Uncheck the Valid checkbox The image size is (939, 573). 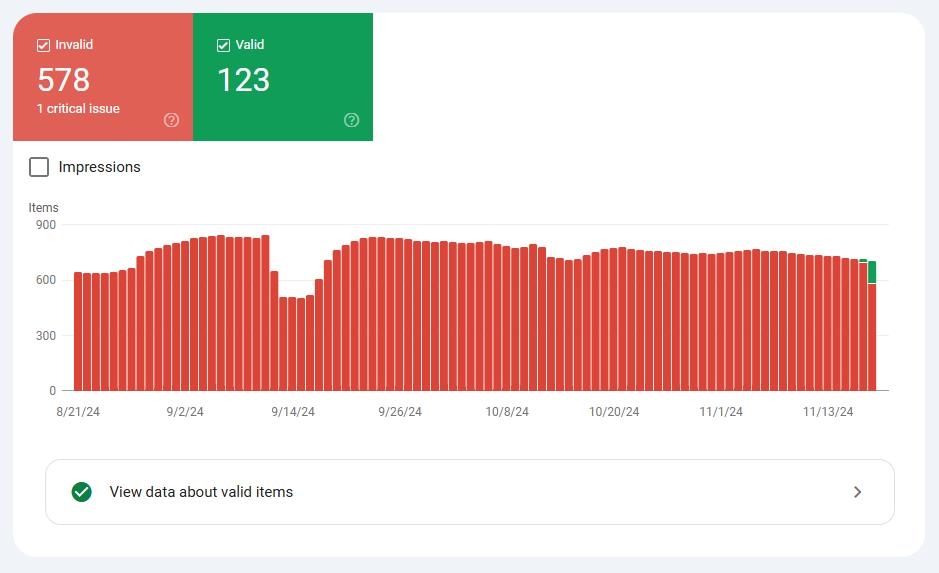point(223,45)
